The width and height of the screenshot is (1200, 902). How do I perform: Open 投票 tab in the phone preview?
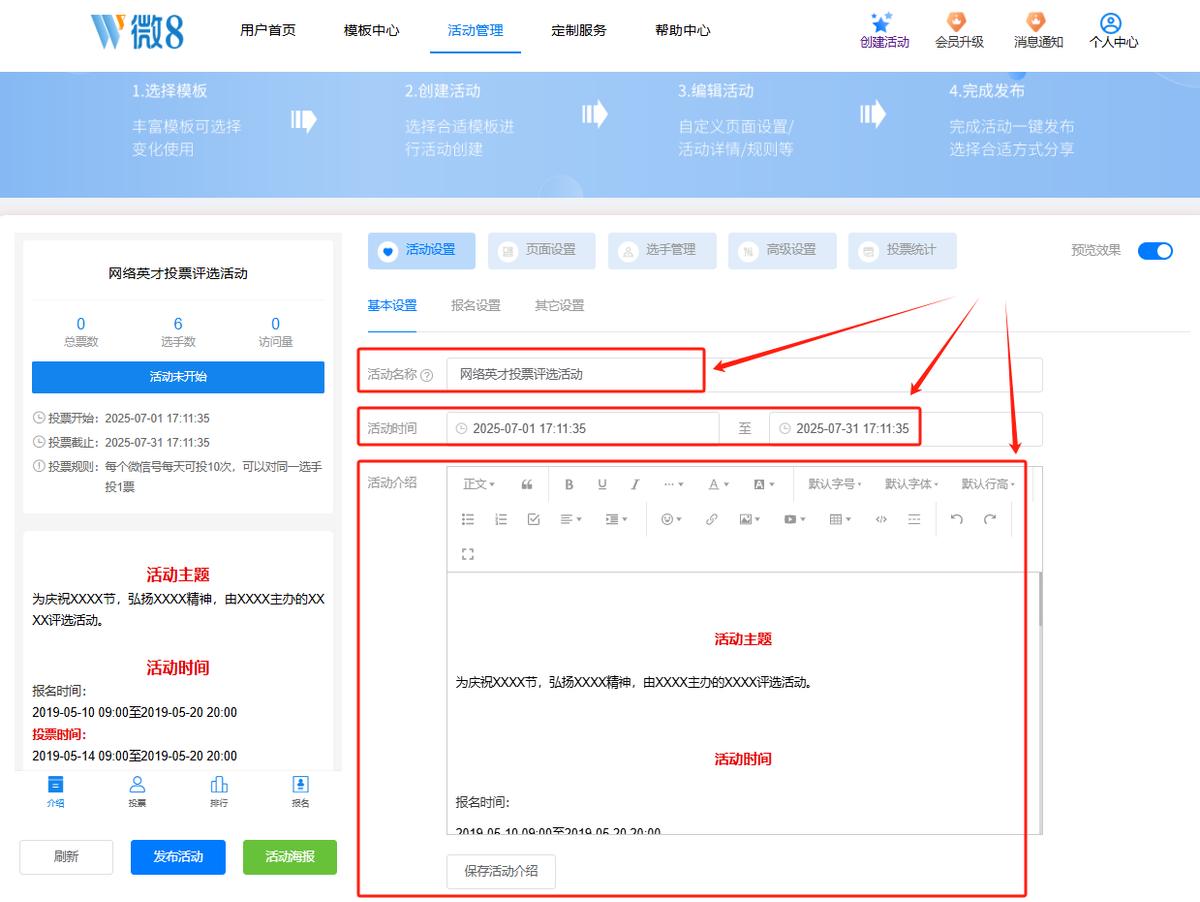[137, 790]
